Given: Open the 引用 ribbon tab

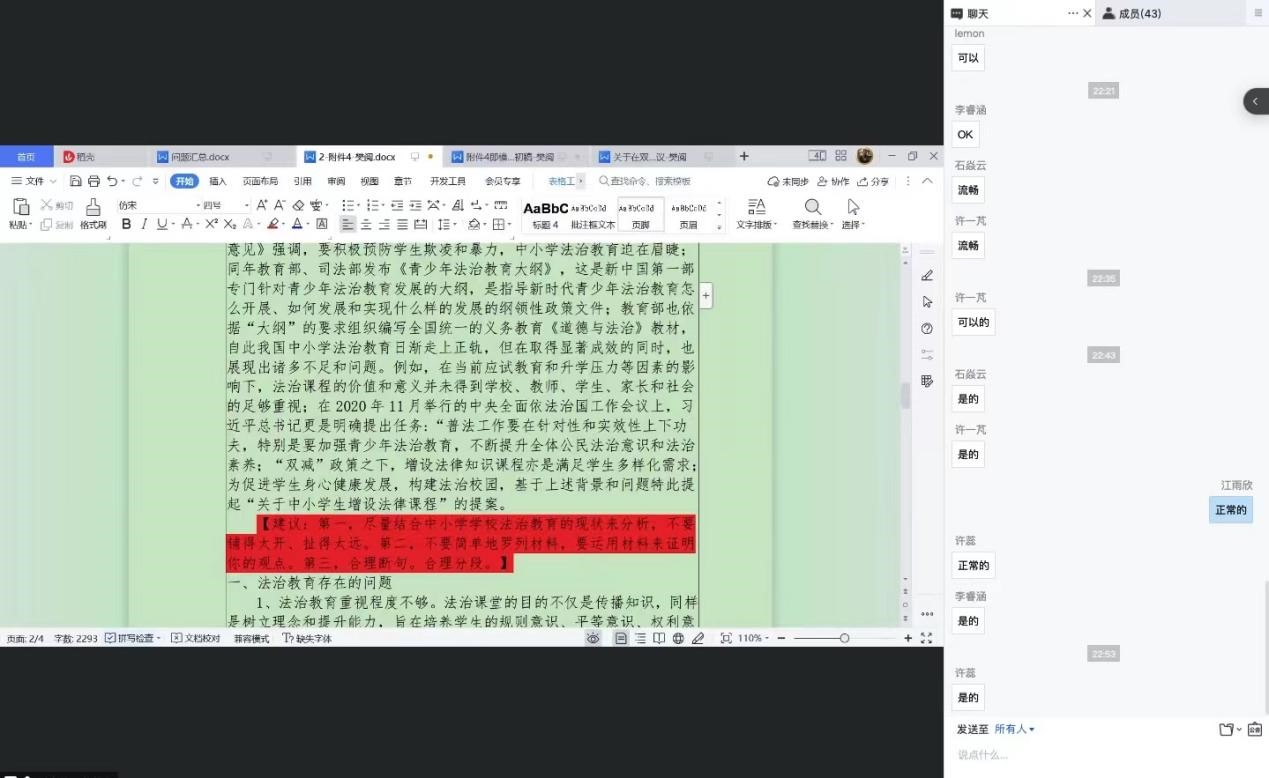Looking at the screenshot, I should (x=302, y=181).
